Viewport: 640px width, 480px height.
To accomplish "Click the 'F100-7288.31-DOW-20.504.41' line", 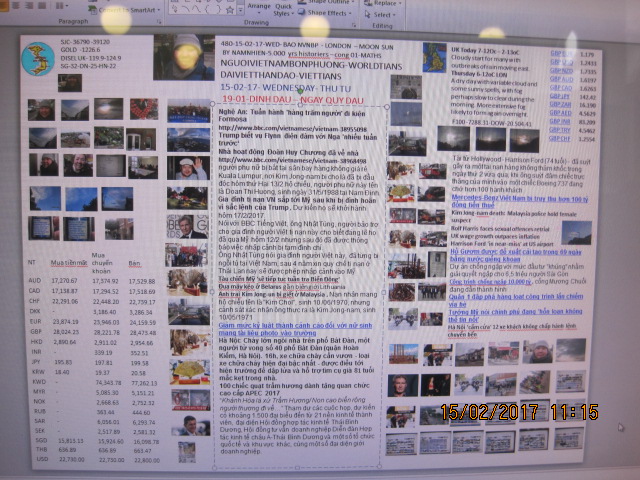I will point(491,122).
